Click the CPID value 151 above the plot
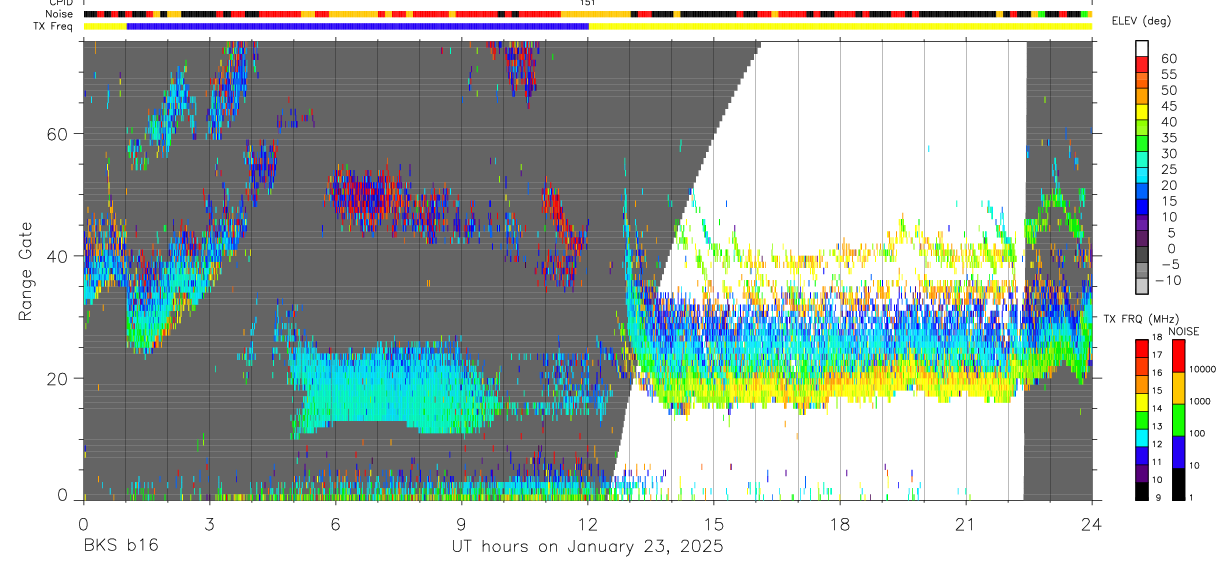This screenshot has height=567, width=1228. 588,3
